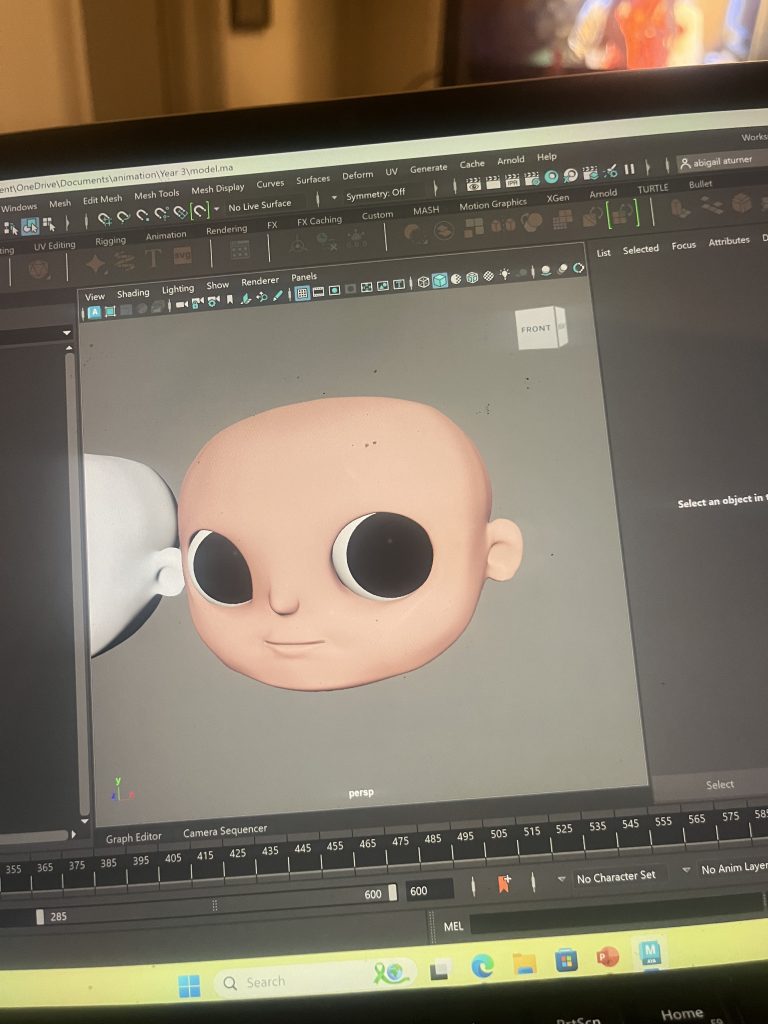The height and width of the screenshot is (1024, 768).
Task: Click Pause Viewport 2.0 pause icon
Action: 629,168
